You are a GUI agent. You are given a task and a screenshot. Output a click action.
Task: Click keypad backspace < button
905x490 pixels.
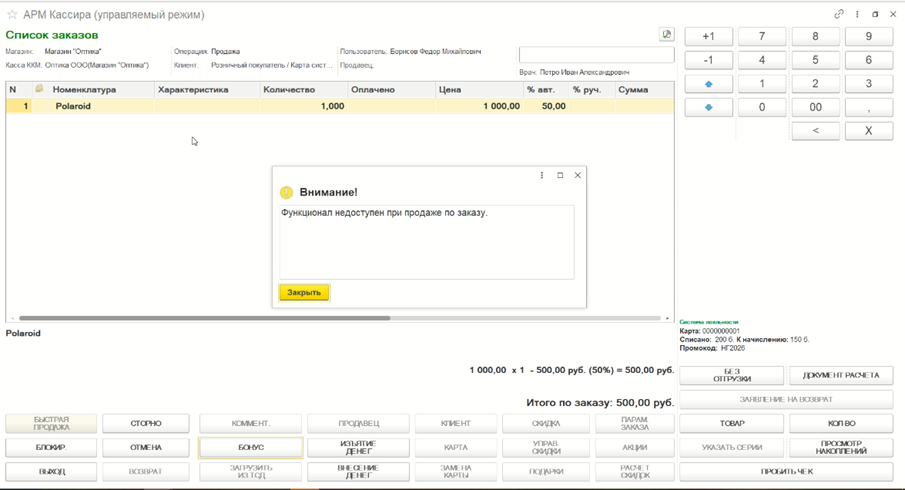(816, 131)
